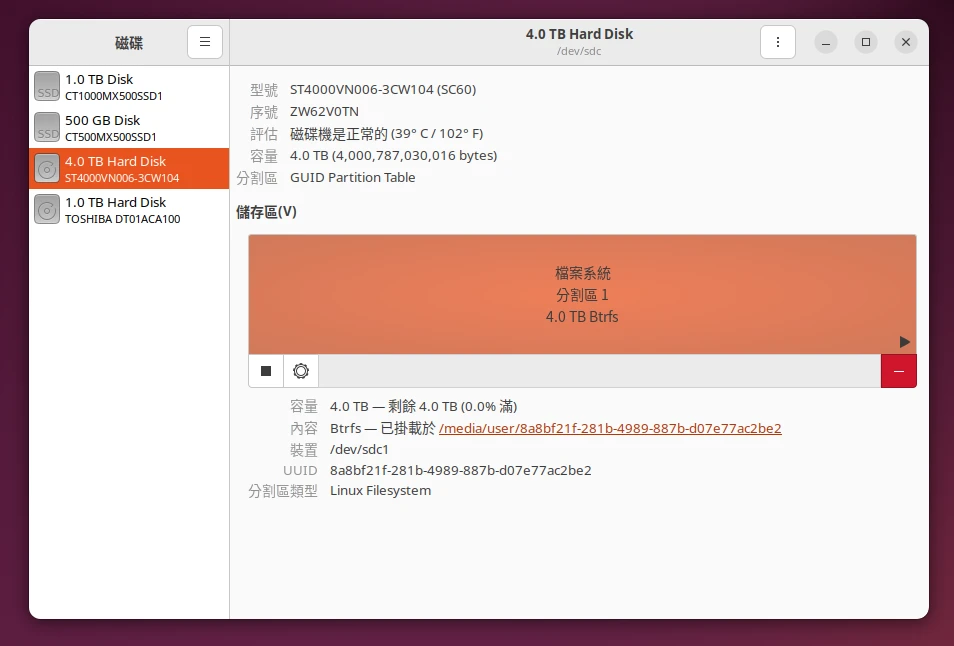Minimize the Disks window

pos(826,42)
